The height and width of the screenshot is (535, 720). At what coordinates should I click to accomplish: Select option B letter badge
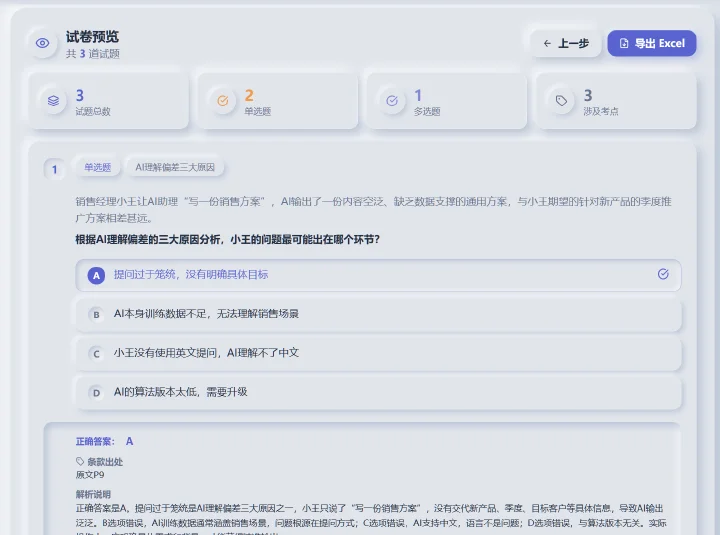pyautogui.click(x=96, y=315)
